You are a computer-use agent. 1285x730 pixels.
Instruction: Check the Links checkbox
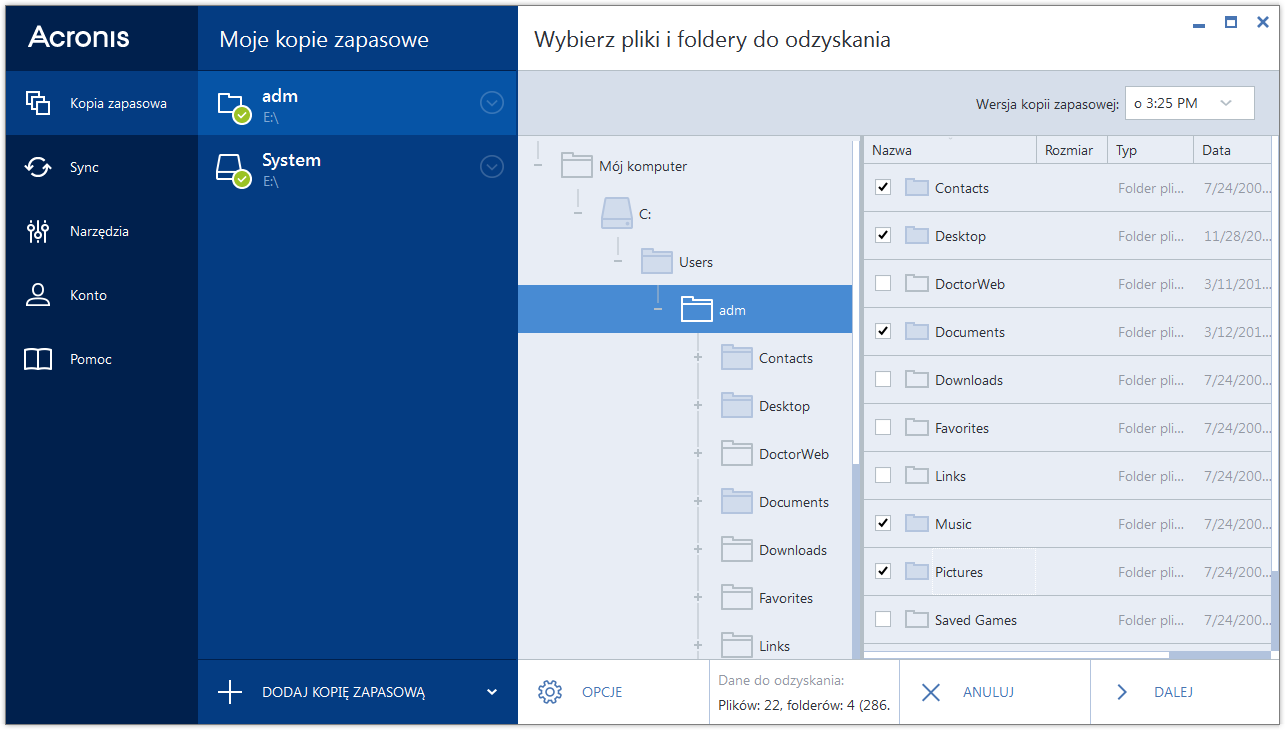click(x=883, y=475)
